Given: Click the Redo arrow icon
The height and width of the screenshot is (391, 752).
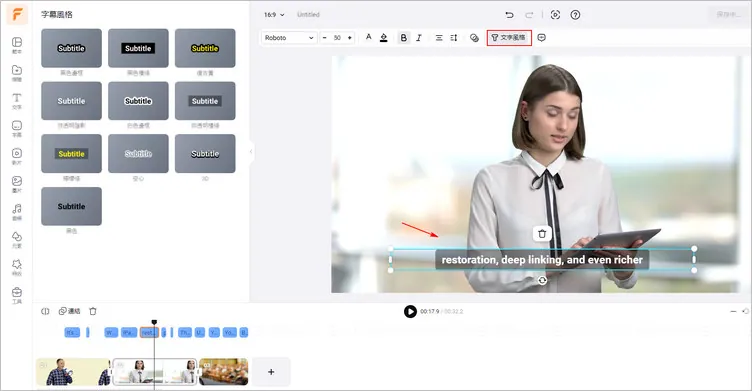Looking at the screenshot, I should point(529,15).
